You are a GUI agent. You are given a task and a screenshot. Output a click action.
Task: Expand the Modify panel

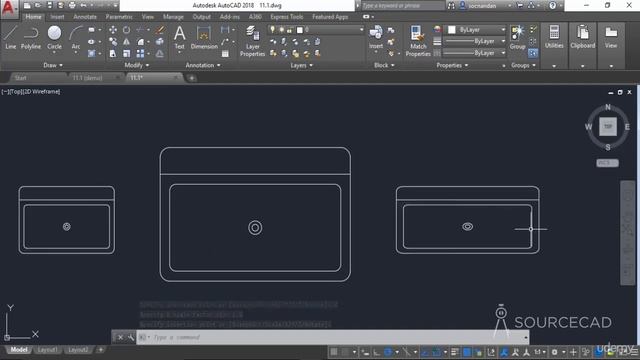point(137,65)
